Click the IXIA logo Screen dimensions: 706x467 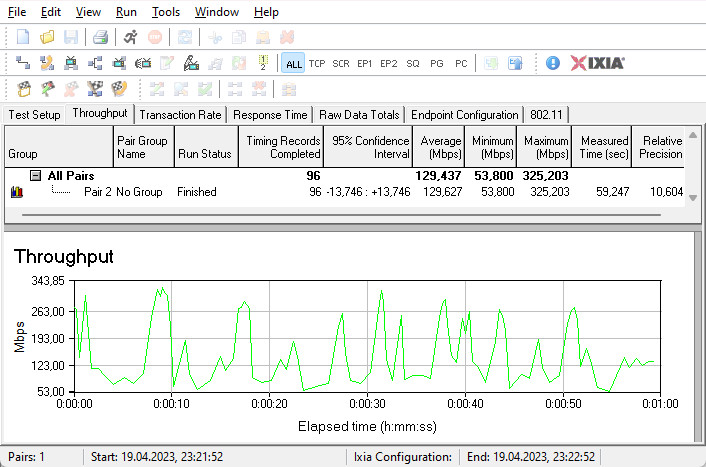(597, 63)
